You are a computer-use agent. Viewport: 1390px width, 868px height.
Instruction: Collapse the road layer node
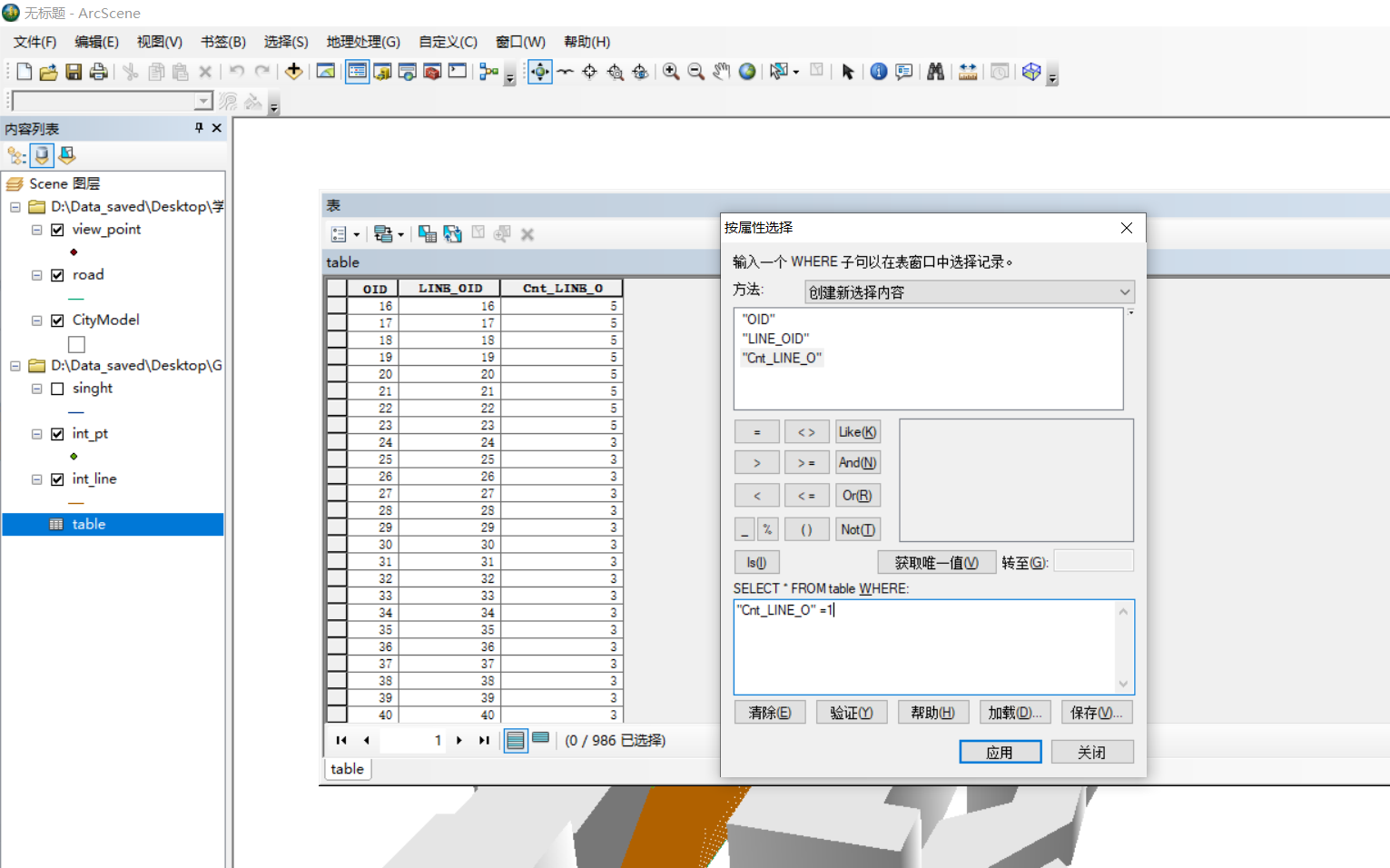tap(37, 275)
